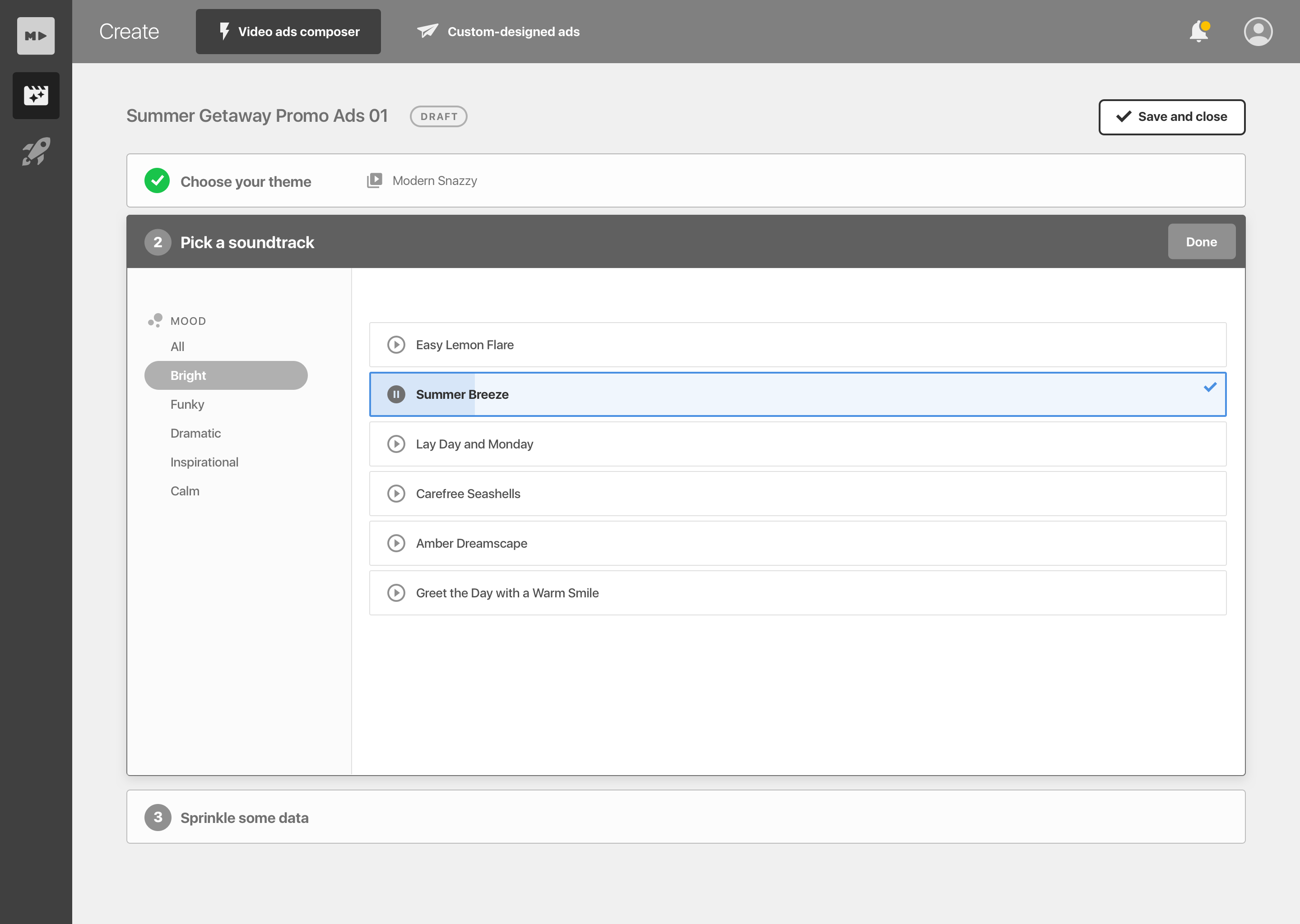Open the video composer sidebar icon

(36, 95)
